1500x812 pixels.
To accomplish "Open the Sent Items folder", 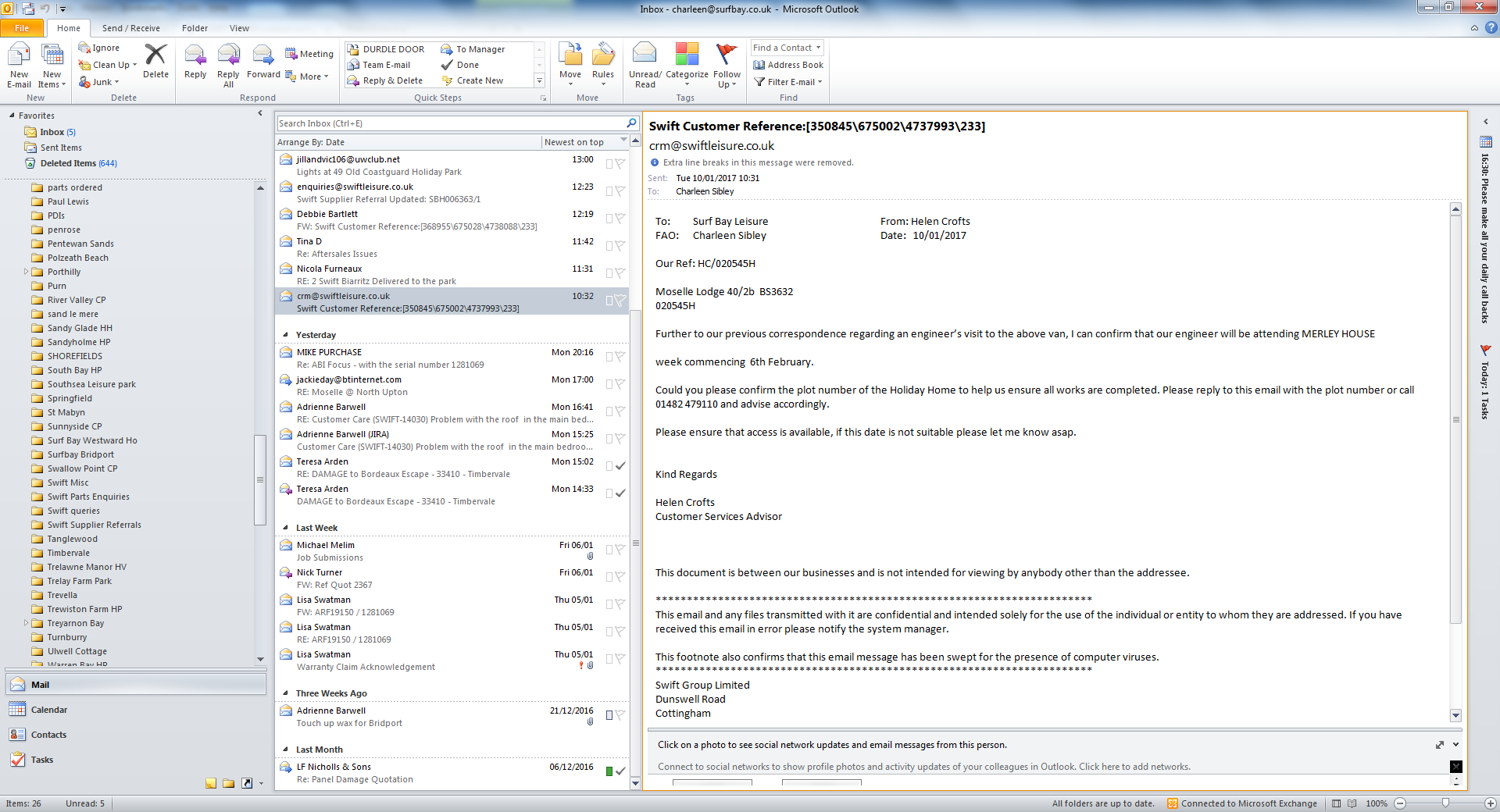I will 61,148.
